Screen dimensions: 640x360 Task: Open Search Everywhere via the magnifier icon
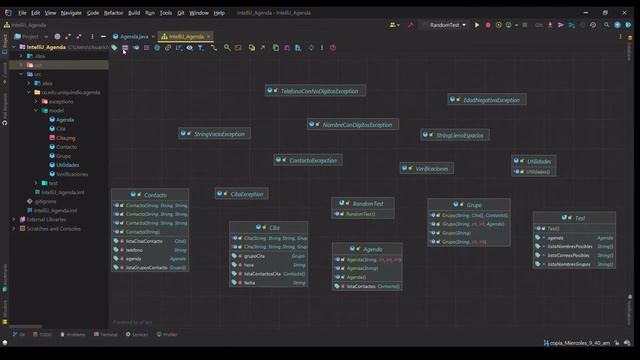click(x=607, y=25)
